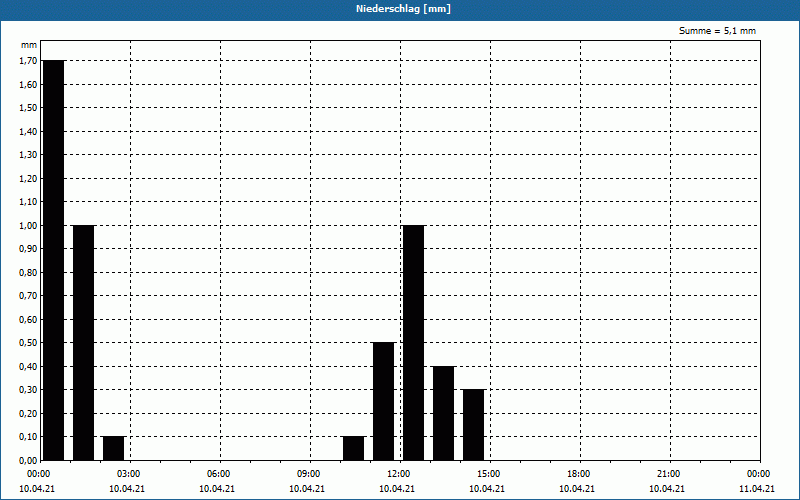This screenshot has height=500, width=800.
Task: Select the 0,40 y-axis label
Action: click(28, 366)
